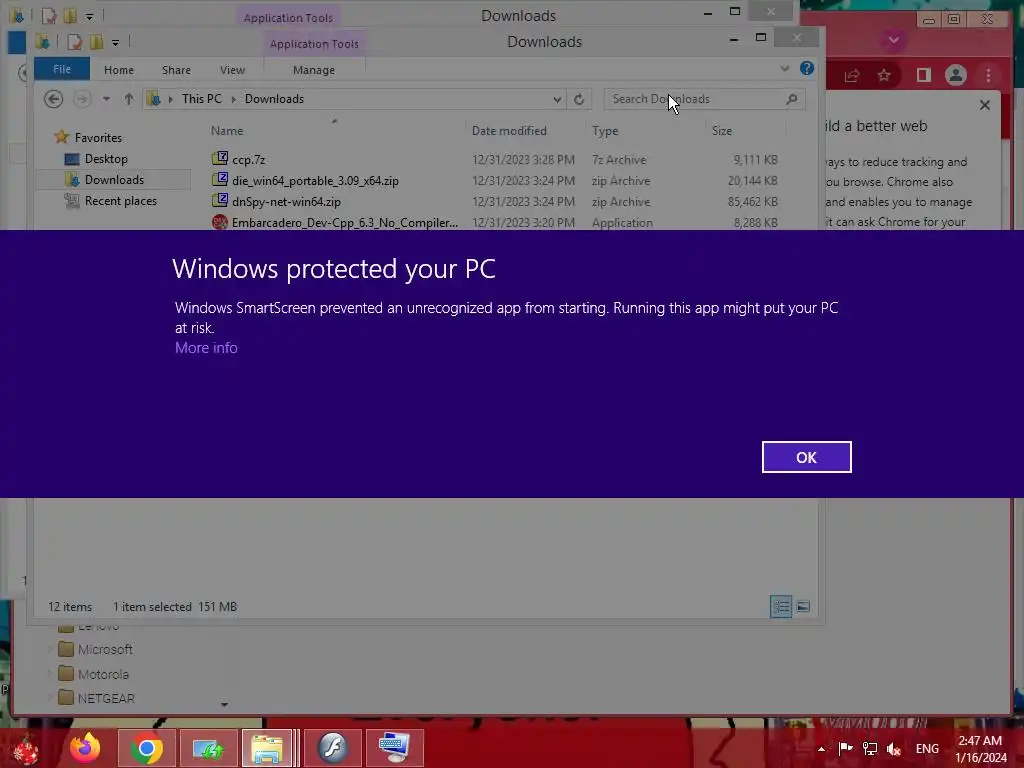
Task: Switch to the Share ribbon tab
Action: (x=176, y=70)
